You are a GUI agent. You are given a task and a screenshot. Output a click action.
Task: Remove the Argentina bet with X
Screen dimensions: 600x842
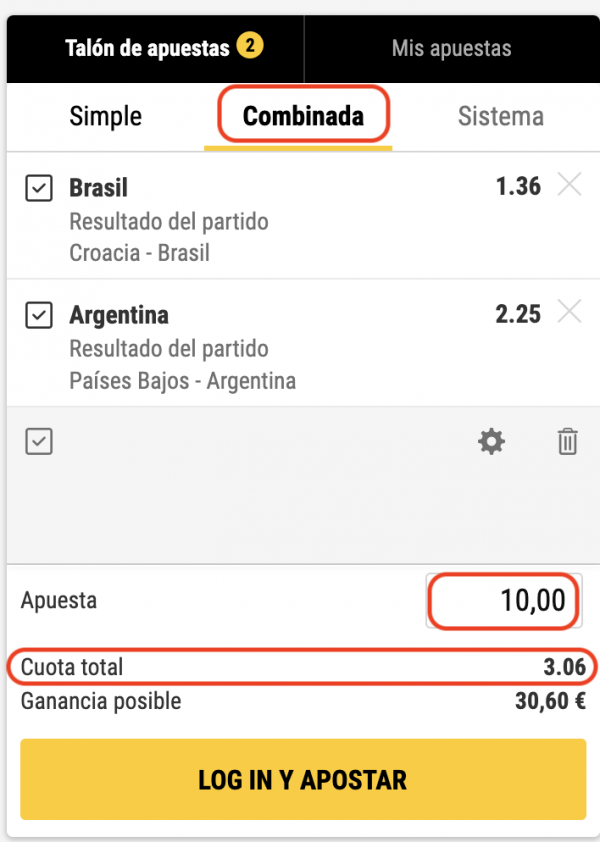click(x=569, y=312)
